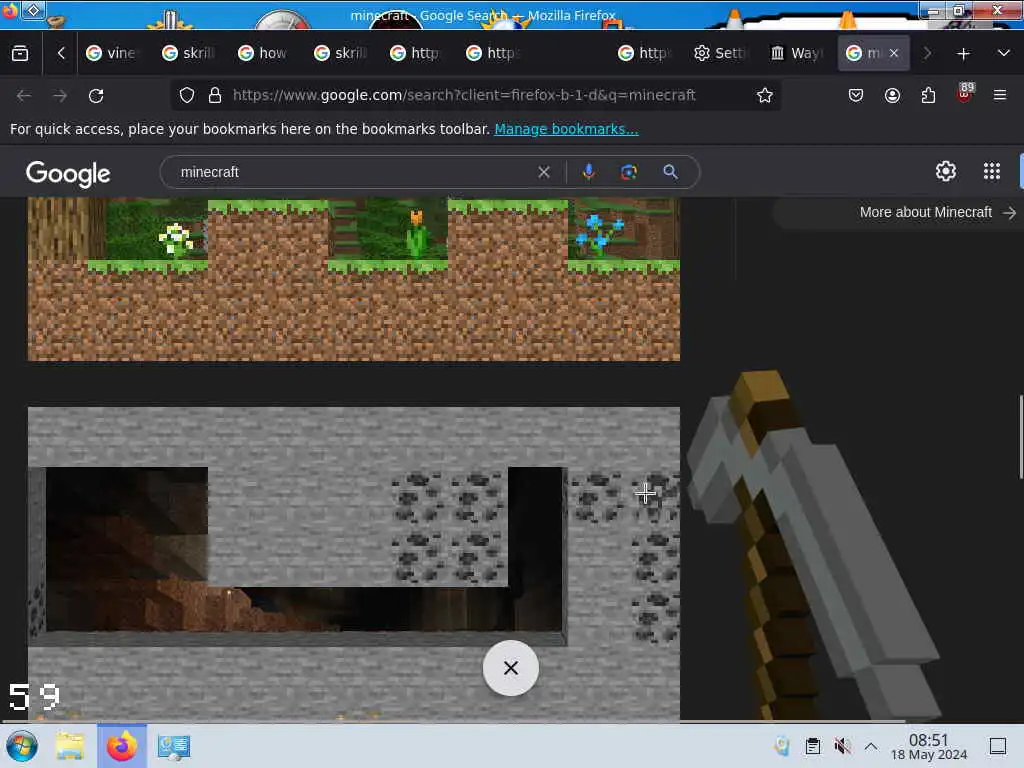Image resolution: width=1024 pixels, height=768 pixels.
Task: Switch to the 'vine' tab
Action: tap(112, 53)
